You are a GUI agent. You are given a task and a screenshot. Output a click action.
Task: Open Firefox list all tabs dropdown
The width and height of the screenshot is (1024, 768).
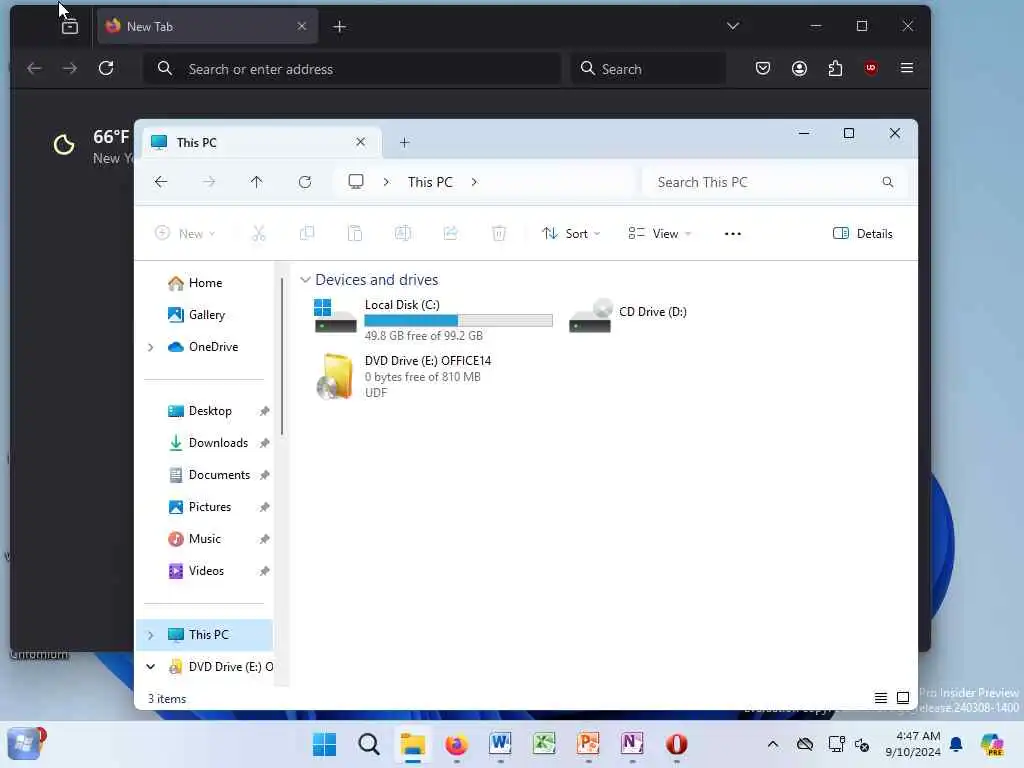point(733,26)
